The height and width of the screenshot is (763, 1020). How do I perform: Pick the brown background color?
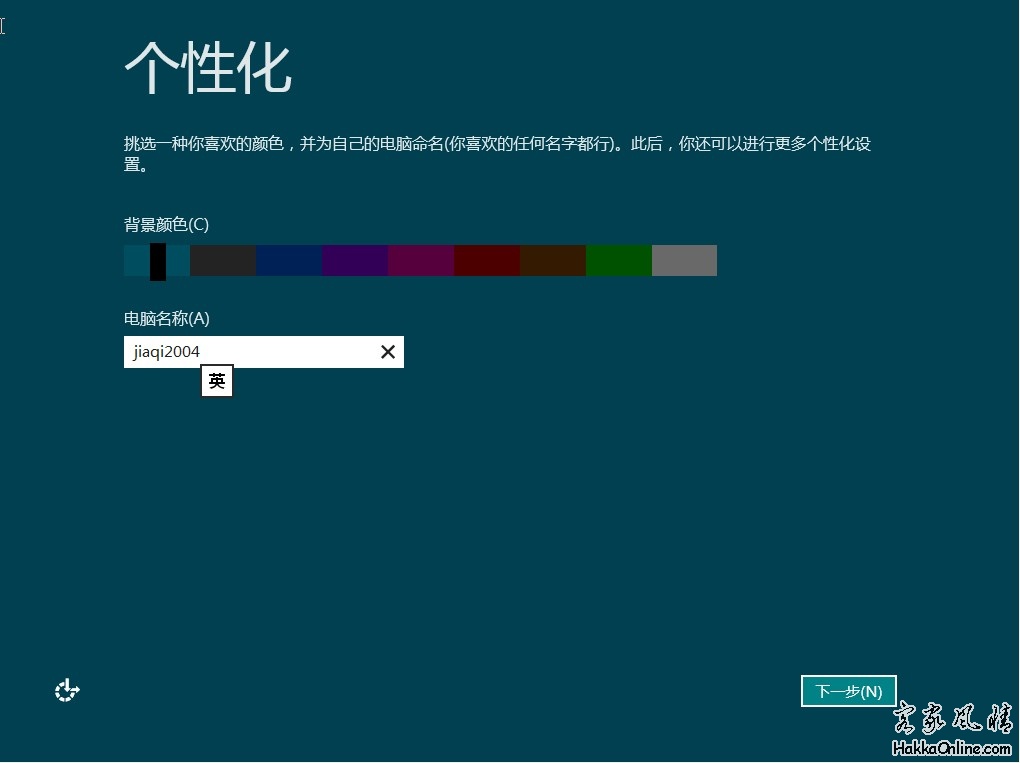coord(553,260)
